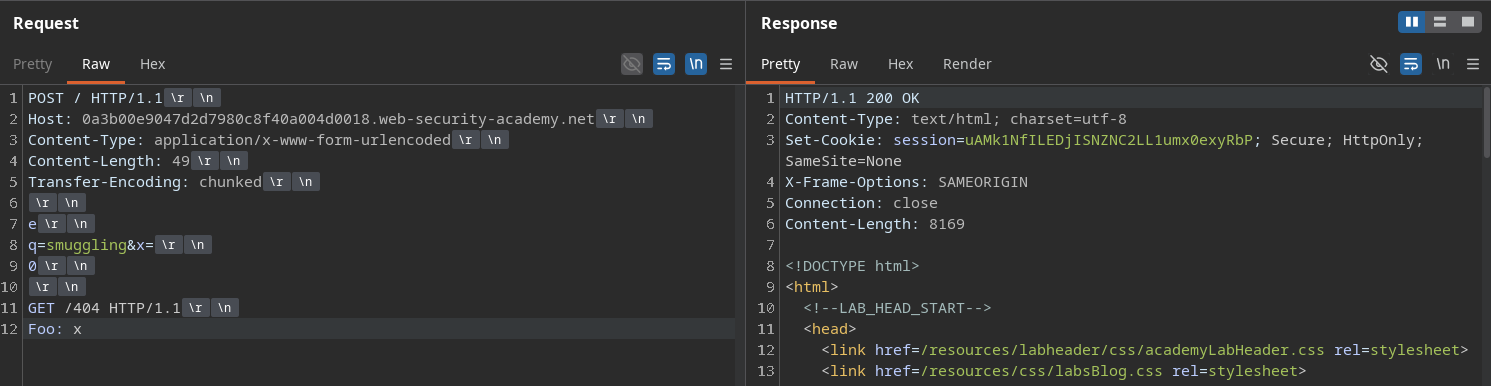Open Response panel hamburger options menu
Screen dimensions: 1491x386
pos(1472,64)
